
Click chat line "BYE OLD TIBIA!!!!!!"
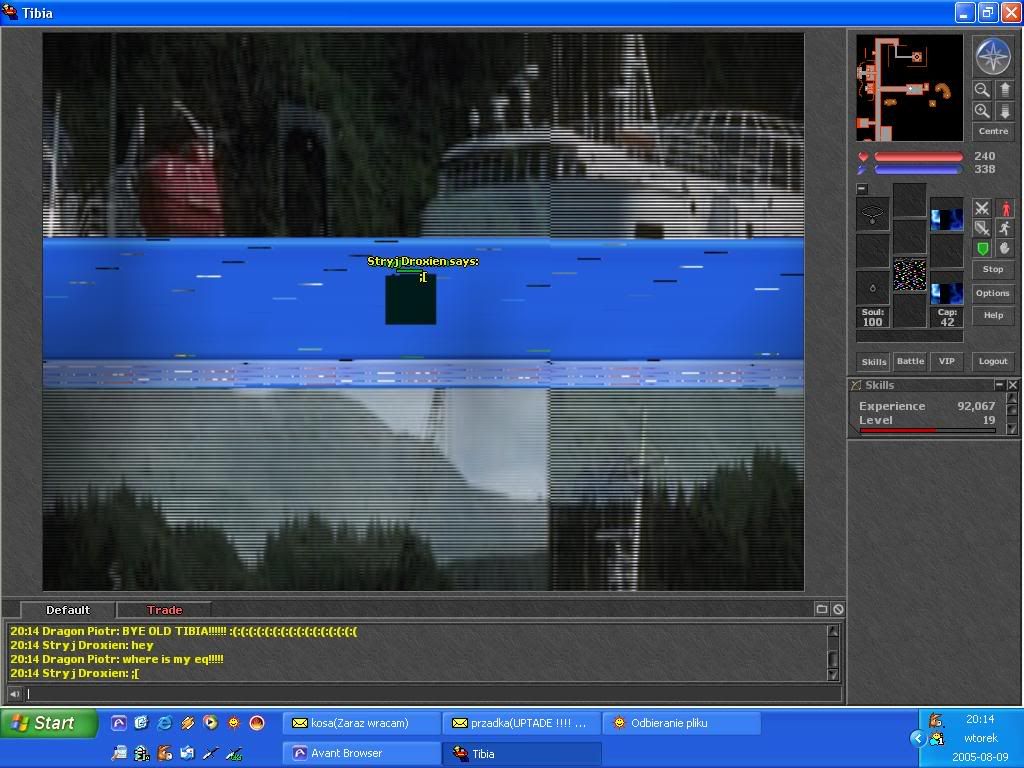[184, 632]
